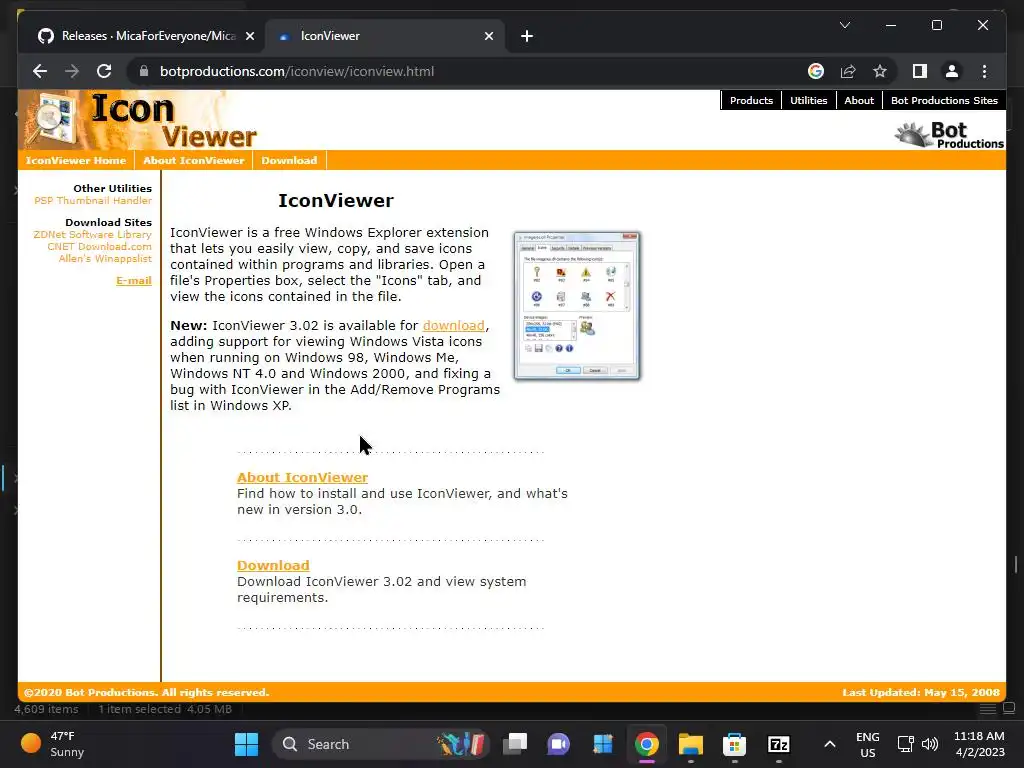Open the clock and date panel
Viewport: 1024px width, 768px height.
tap(979, 744)
